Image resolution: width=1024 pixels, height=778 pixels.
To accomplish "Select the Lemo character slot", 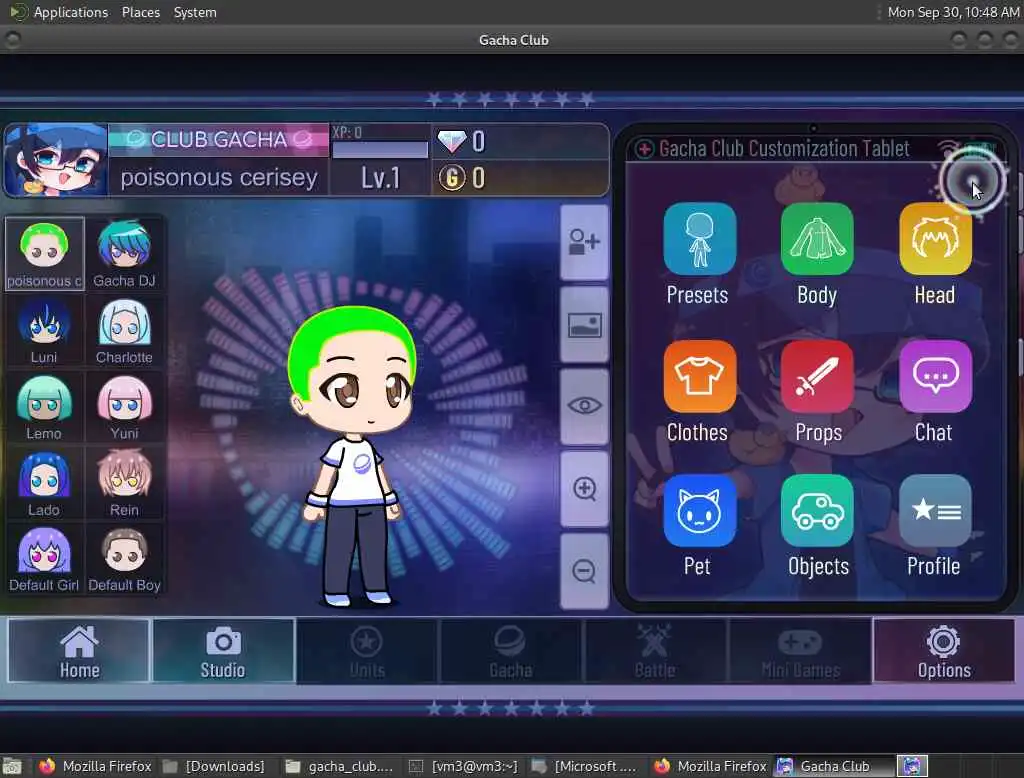I will coord(44,407).
